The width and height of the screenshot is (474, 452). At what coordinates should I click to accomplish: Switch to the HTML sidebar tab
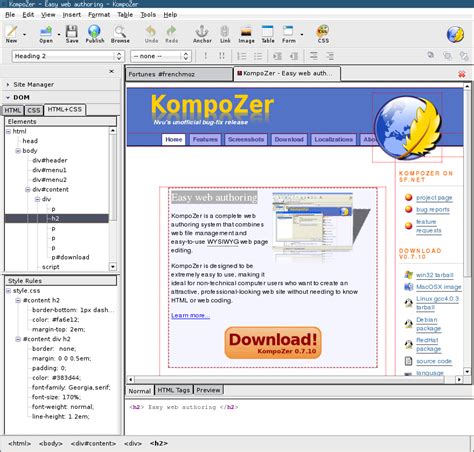pyautogui.click(x=13, y=110)
